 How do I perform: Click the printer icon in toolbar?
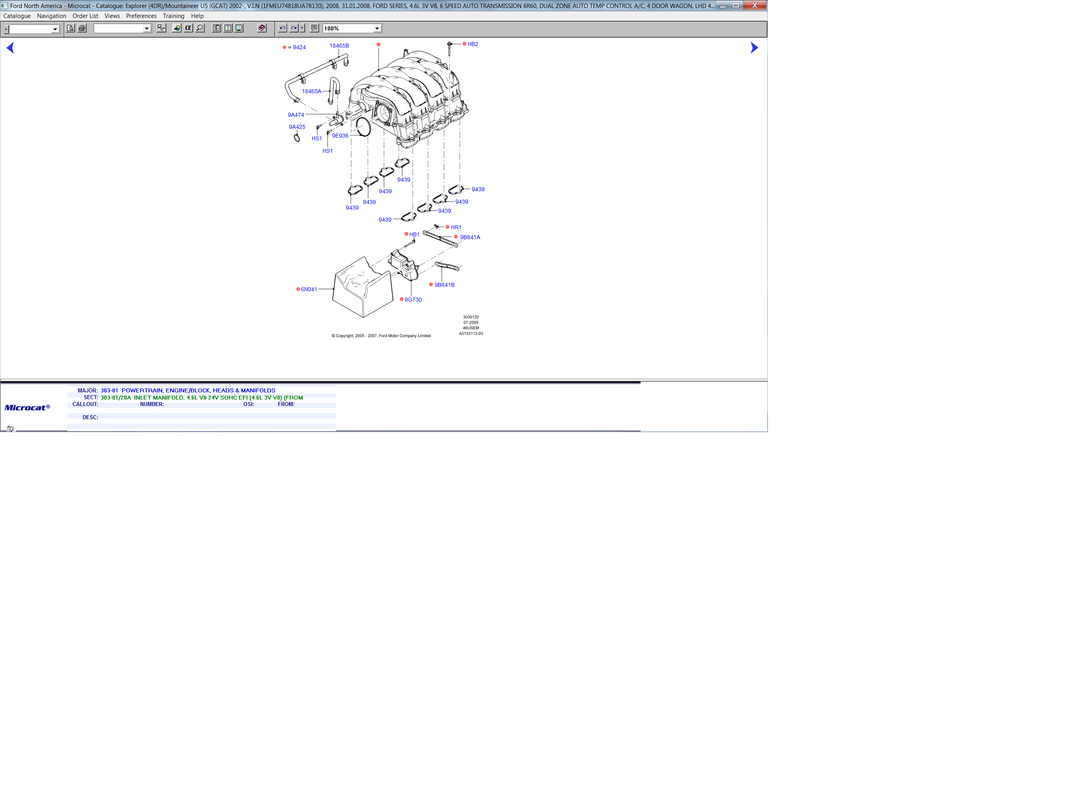(82, 29)
